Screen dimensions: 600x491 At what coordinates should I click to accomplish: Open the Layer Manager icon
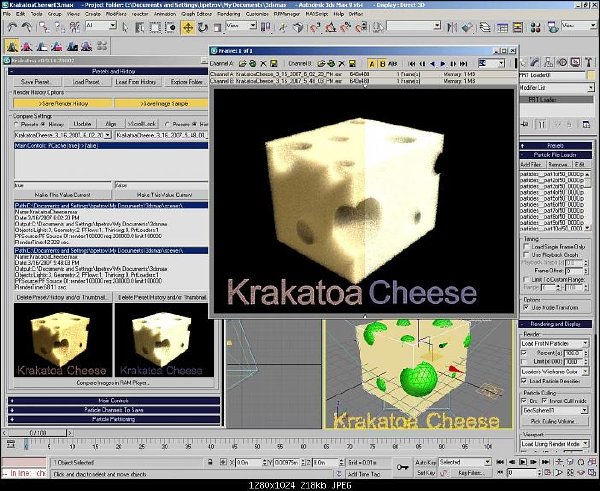coord(485,27)
